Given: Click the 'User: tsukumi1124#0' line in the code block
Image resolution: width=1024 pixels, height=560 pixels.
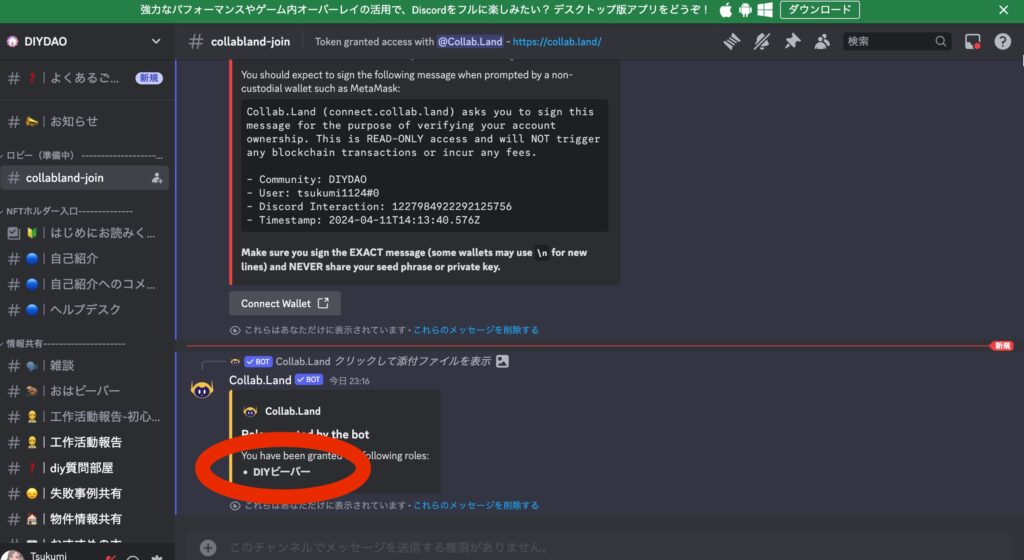Looking at the screenshot, I should tap(312, 193).
